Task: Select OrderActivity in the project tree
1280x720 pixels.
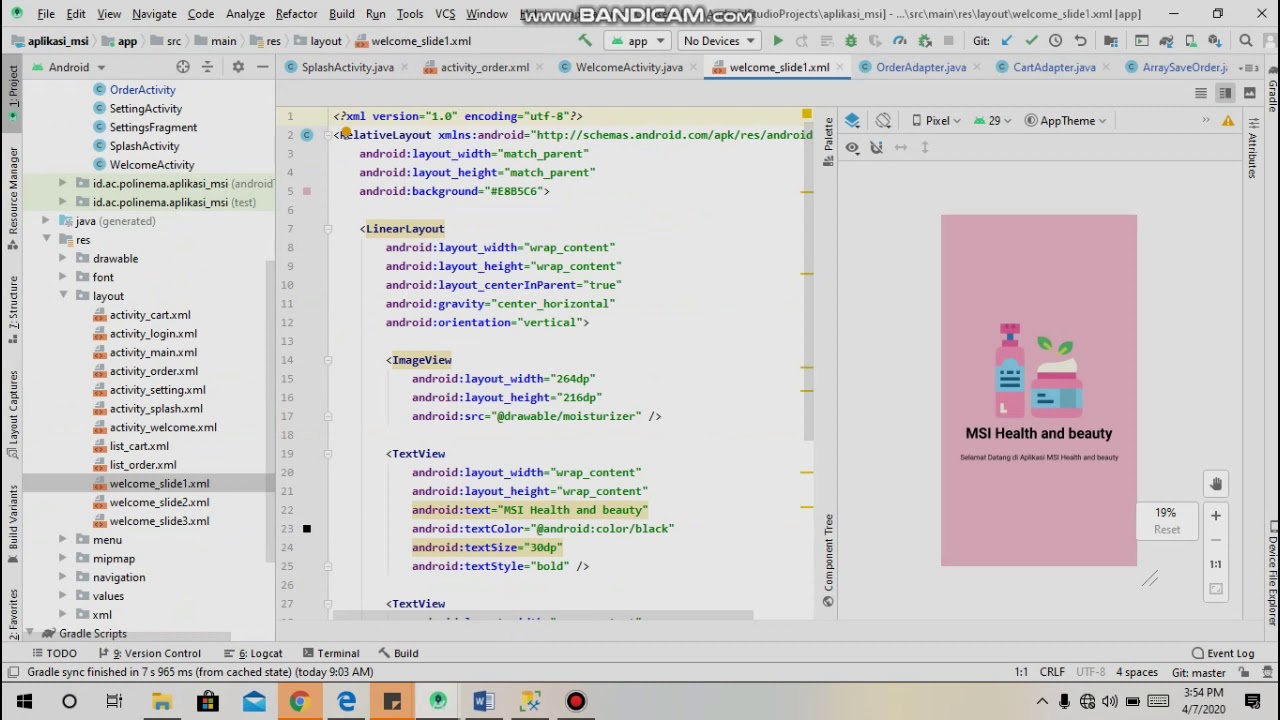Action: pos(142,90)
